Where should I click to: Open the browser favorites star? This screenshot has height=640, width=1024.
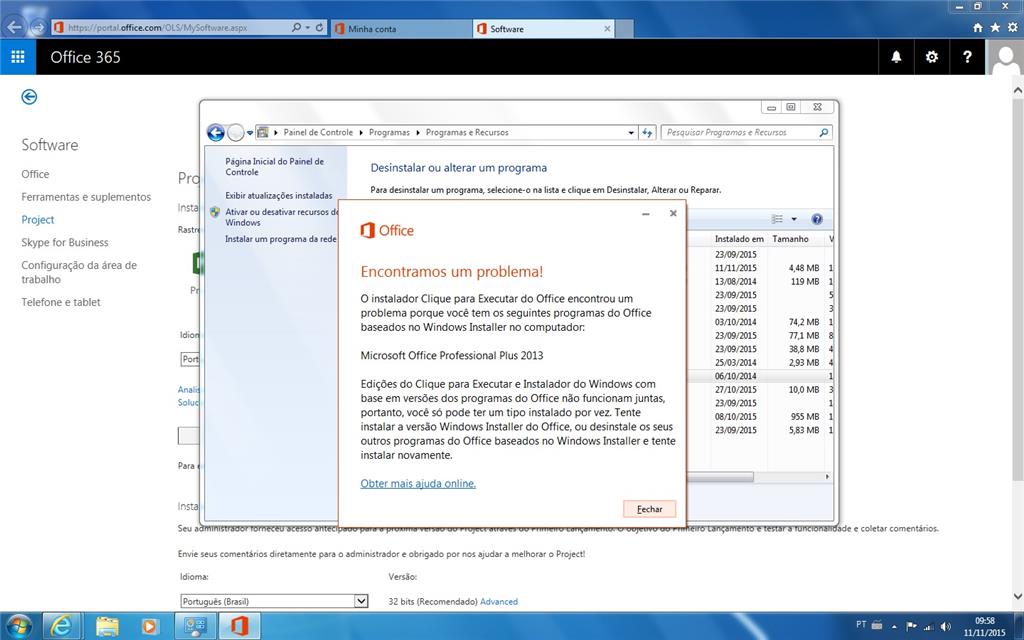[995, 27]
